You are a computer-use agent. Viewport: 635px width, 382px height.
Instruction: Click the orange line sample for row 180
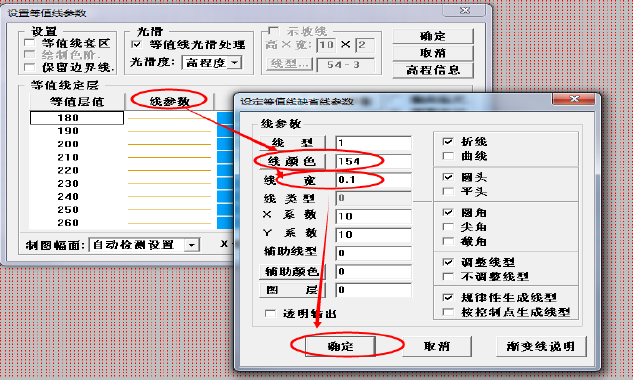coord(169,118)
